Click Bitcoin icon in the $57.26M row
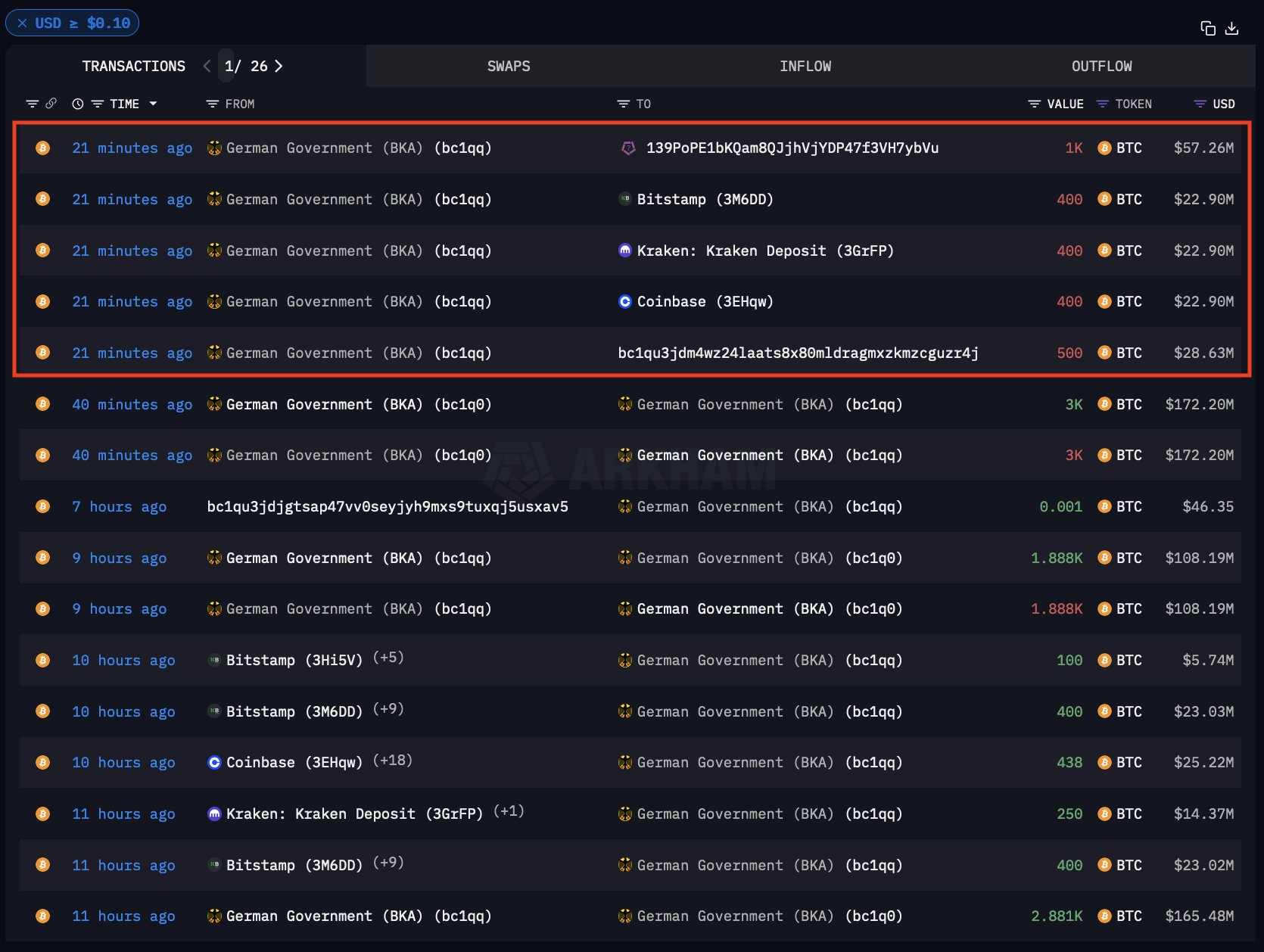1264x952 pixels. pos(43,148)
